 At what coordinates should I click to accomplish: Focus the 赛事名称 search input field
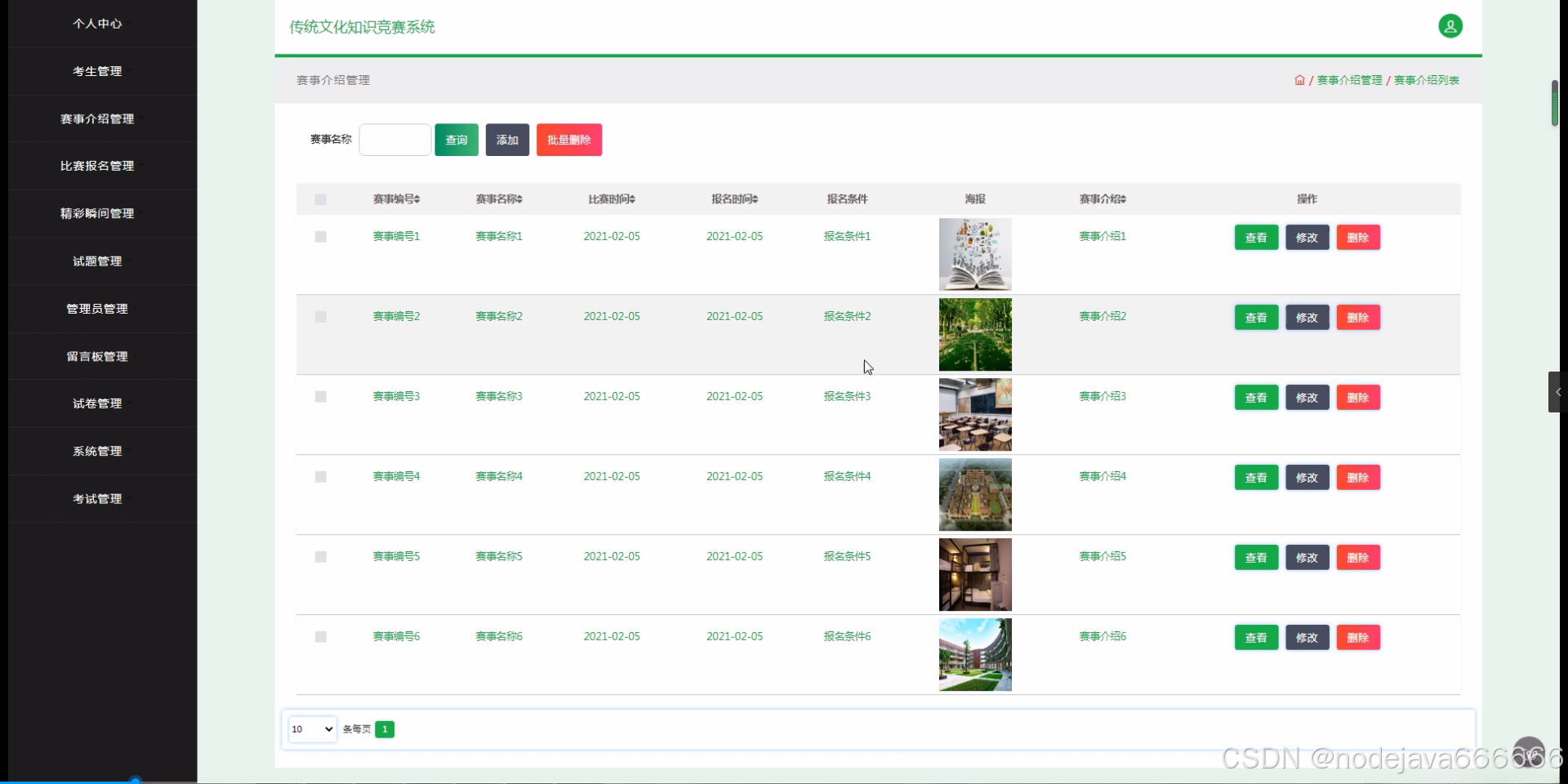click(x=395, y=140)
